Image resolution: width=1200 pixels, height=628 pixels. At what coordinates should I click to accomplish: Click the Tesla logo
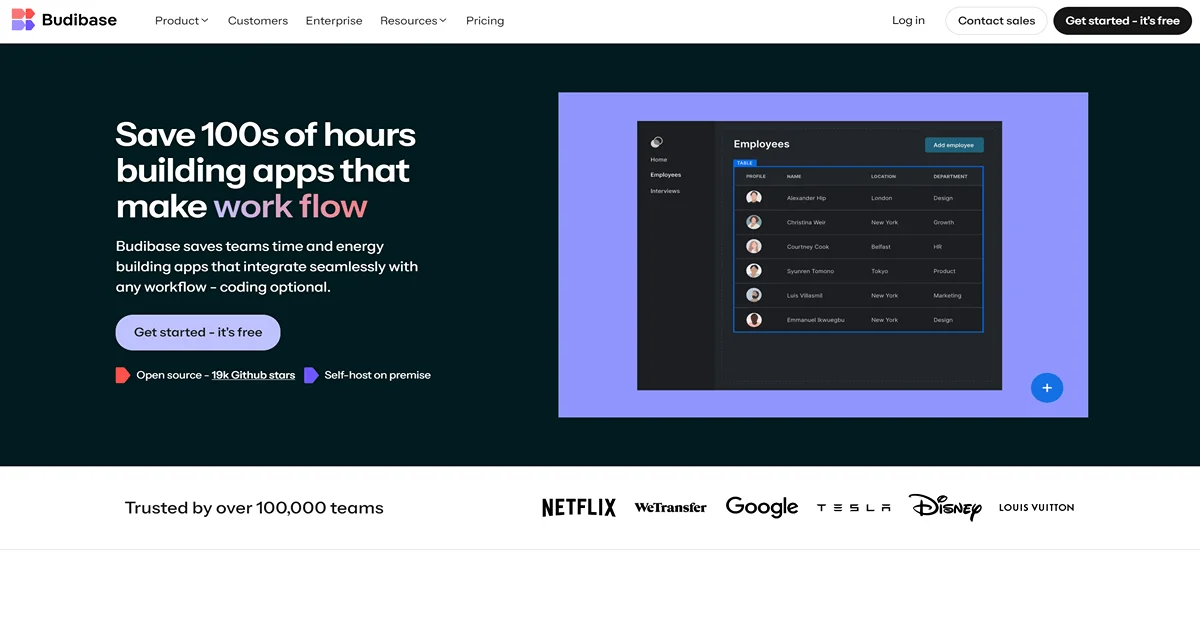pyautogui.click(x=854, y=508)
